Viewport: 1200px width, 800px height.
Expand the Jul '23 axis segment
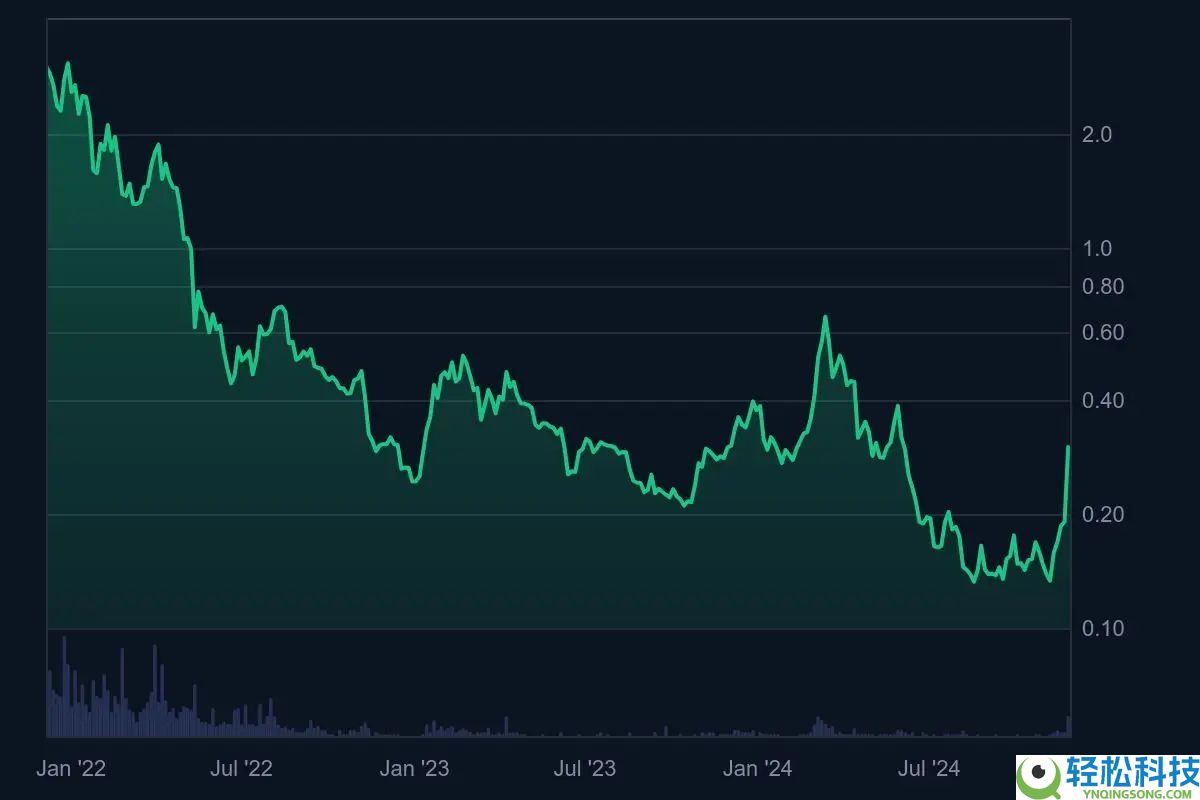coord(585,769)
